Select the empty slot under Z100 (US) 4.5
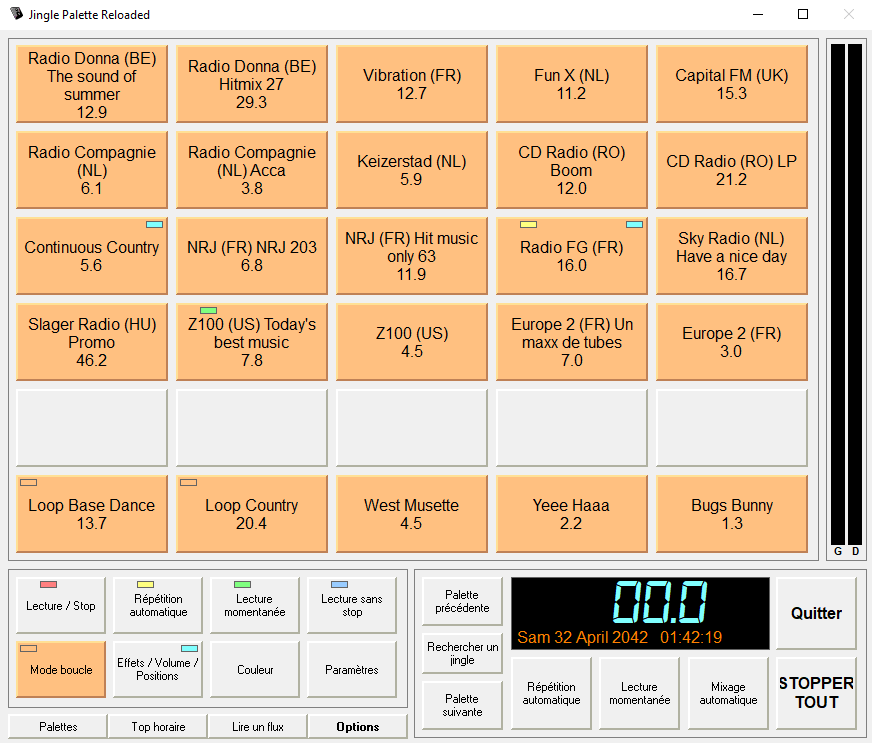Screen dimensions: 872x743 point(412,428)
